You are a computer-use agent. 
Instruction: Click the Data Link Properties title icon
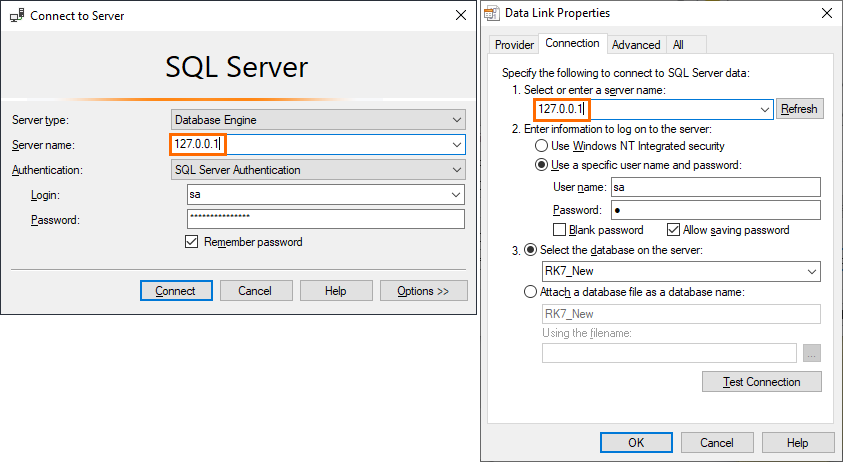point(492,13)
